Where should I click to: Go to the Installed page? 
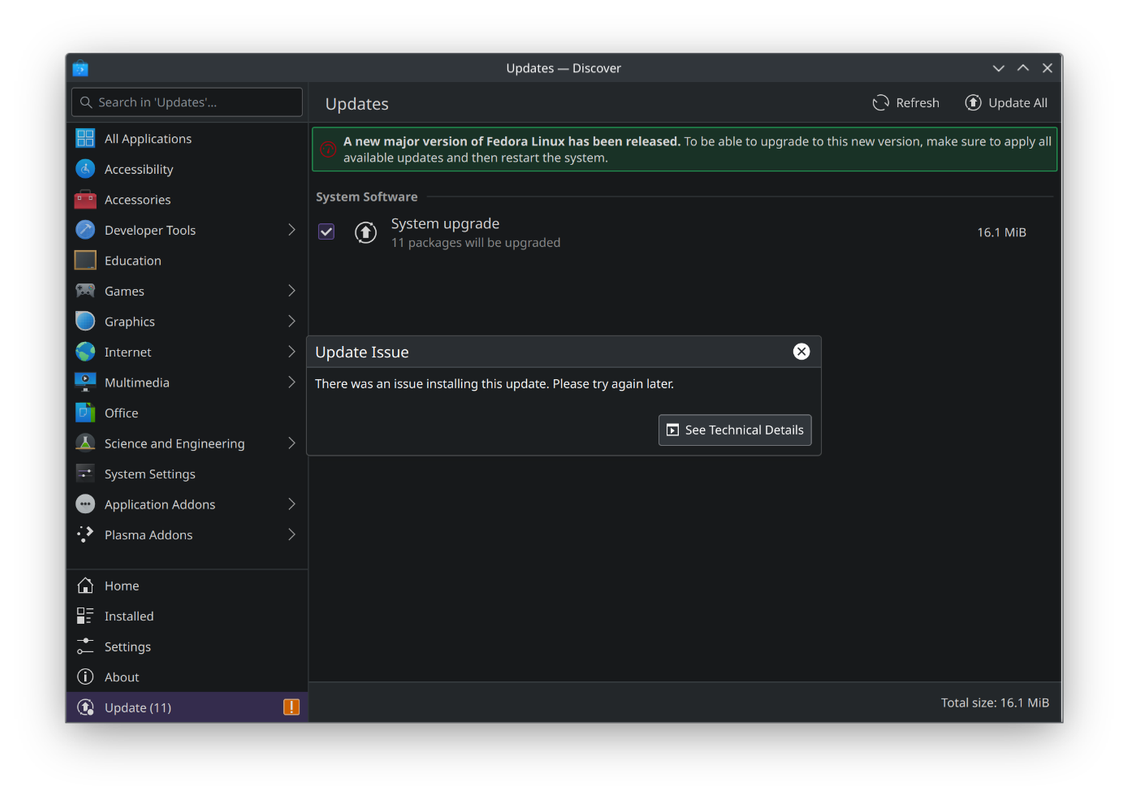coord(187,616)
